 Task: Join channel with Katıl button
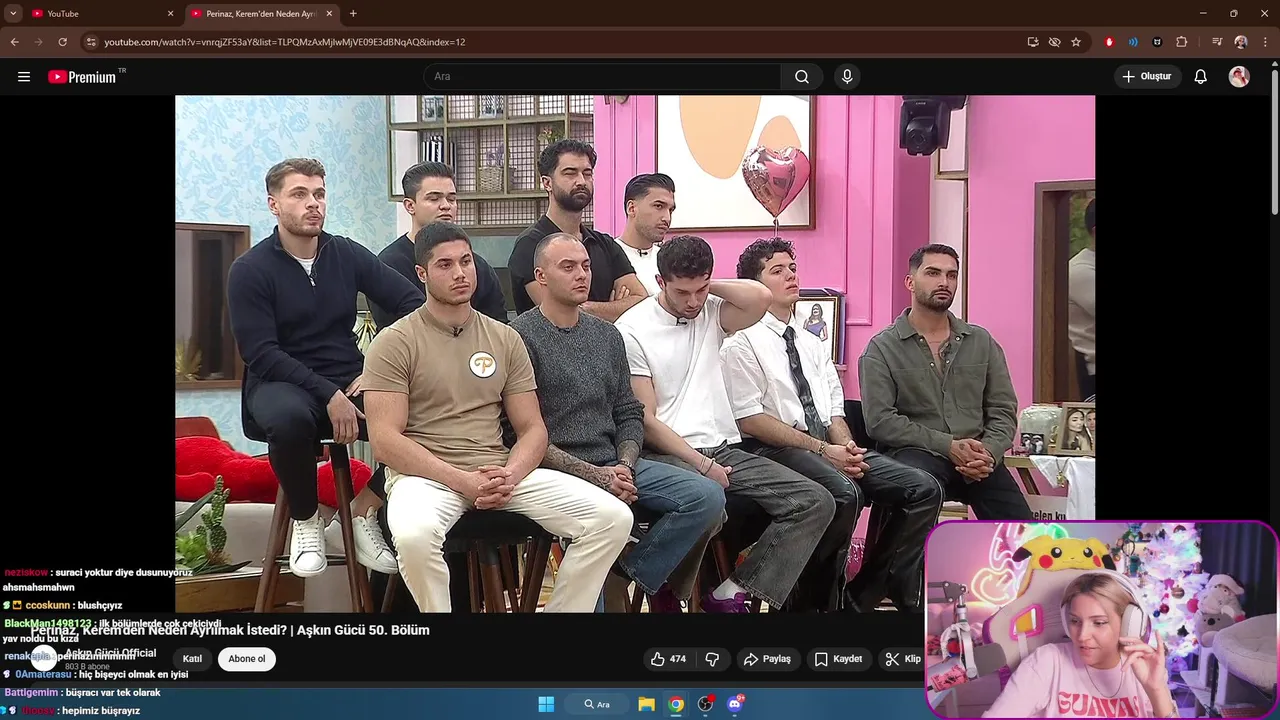(192, 659)
